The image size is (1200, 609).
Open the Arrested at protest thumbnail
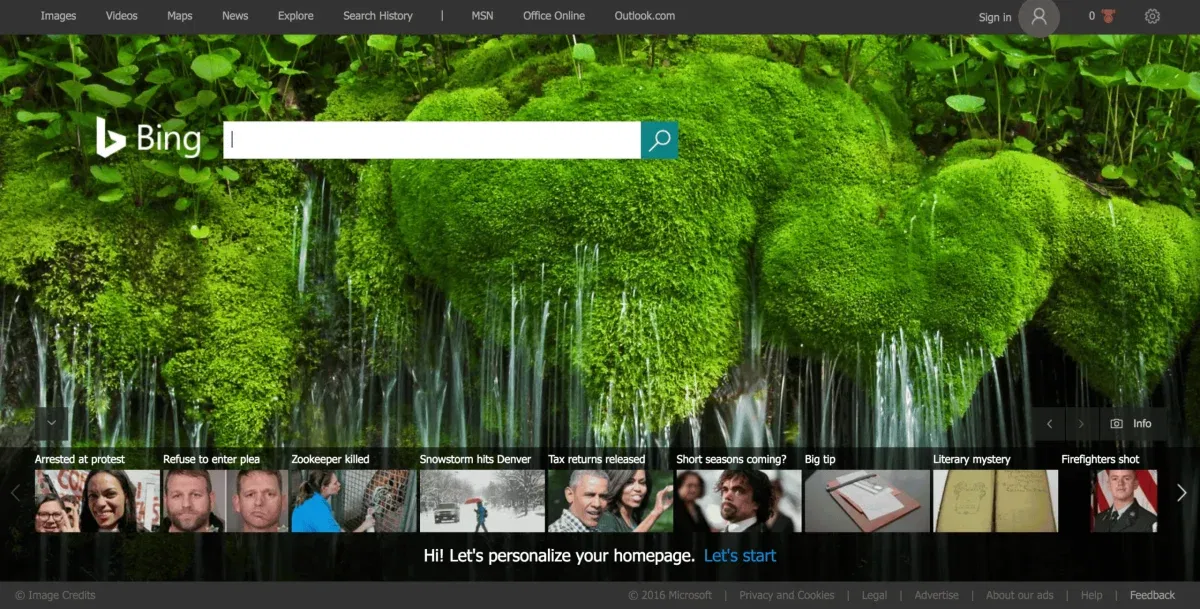(97, 501)
